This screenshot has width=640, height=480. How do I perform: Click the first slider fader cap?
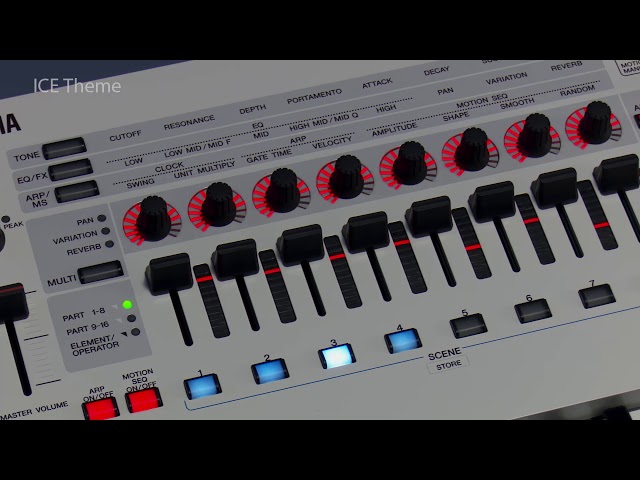click(x=169, y=274)
